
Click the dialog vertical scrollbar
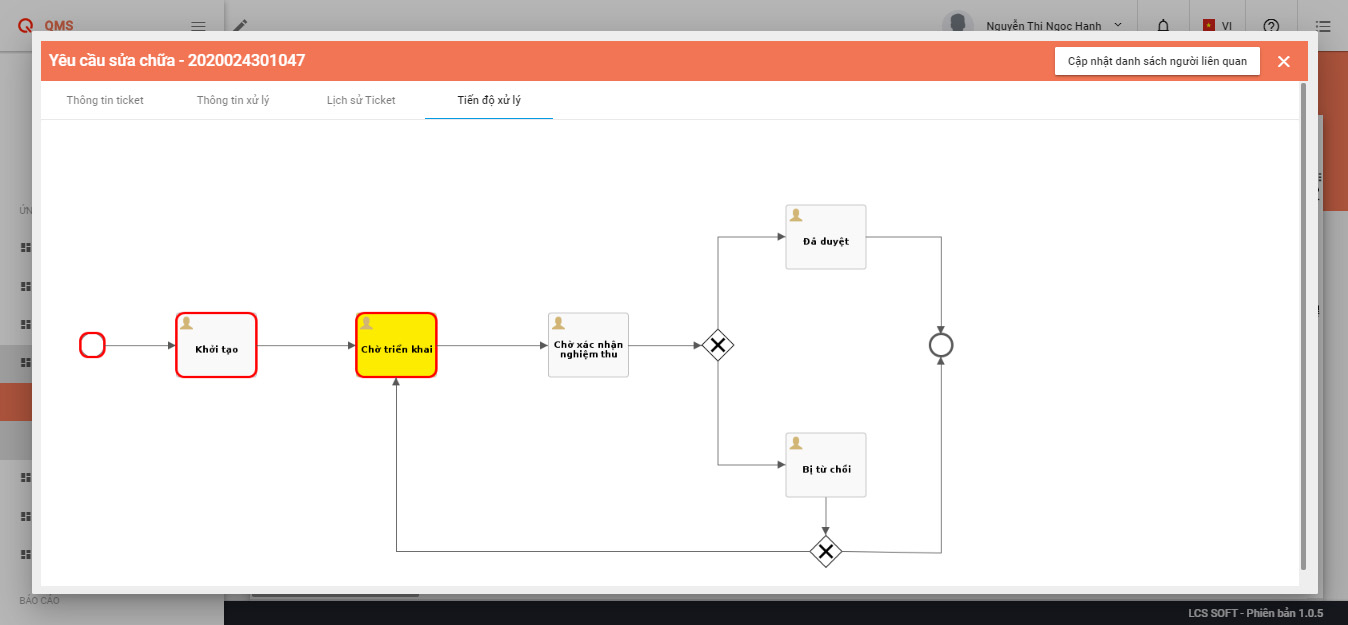click(1302, 326)
